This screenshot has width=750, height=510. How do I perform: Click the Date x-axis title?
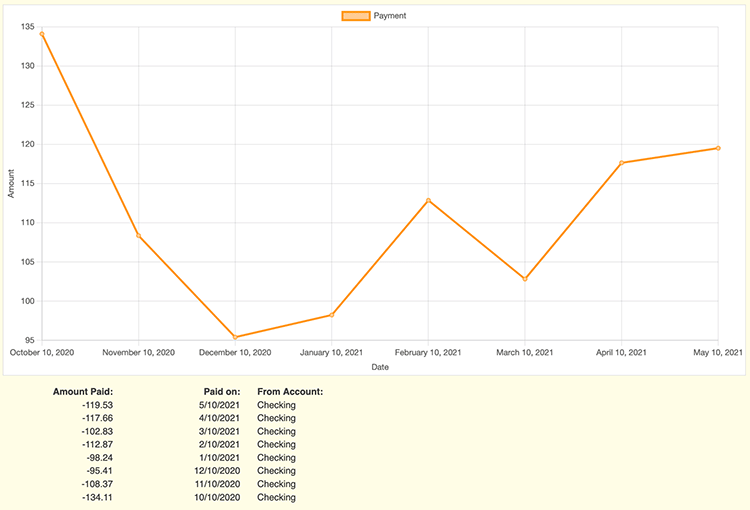point(380,367)
